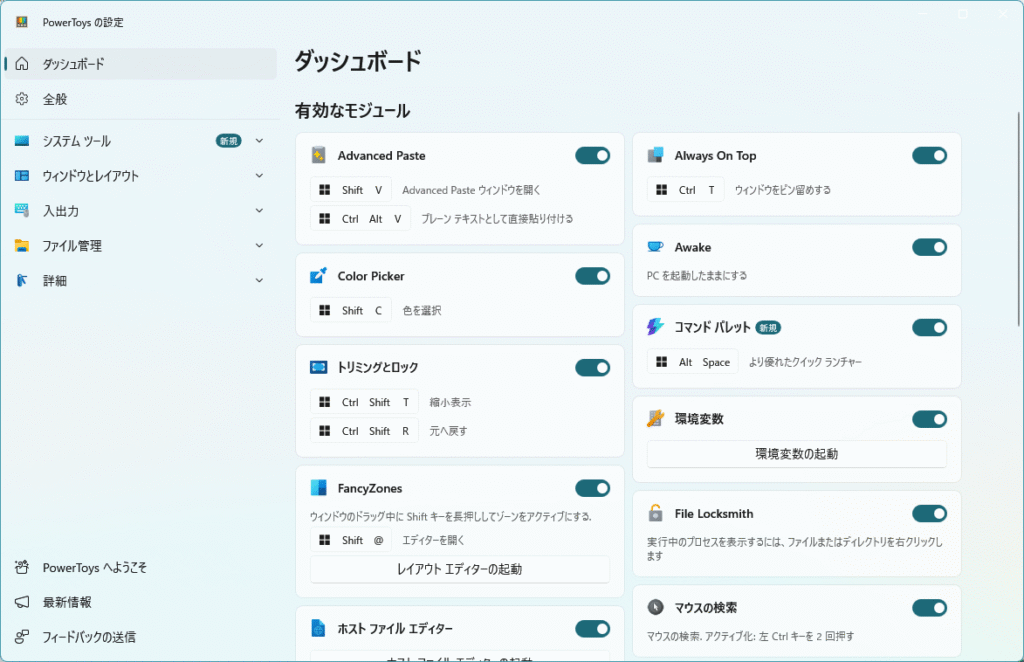Click the マウスの検索 module icon
Image resolution: width=1024 pixels, height=662 pixels.
point(655,607)
